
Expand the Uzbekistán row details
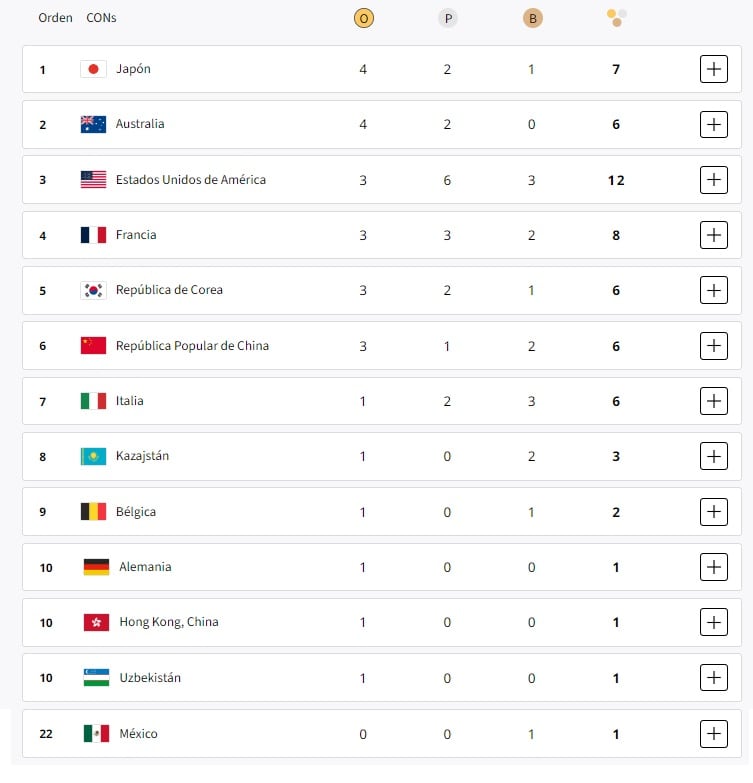pos(713,678)
